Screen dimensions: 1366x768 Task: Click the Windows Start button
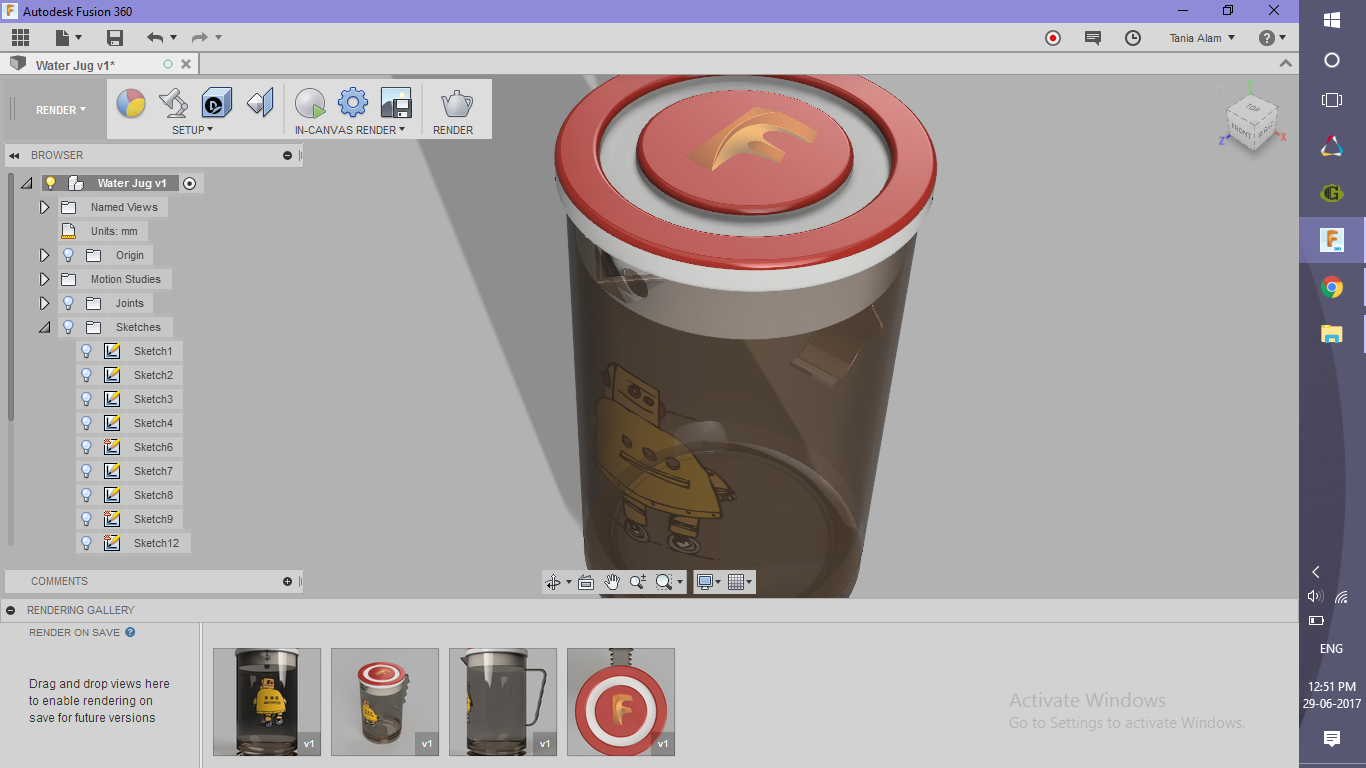(1332, 20)
